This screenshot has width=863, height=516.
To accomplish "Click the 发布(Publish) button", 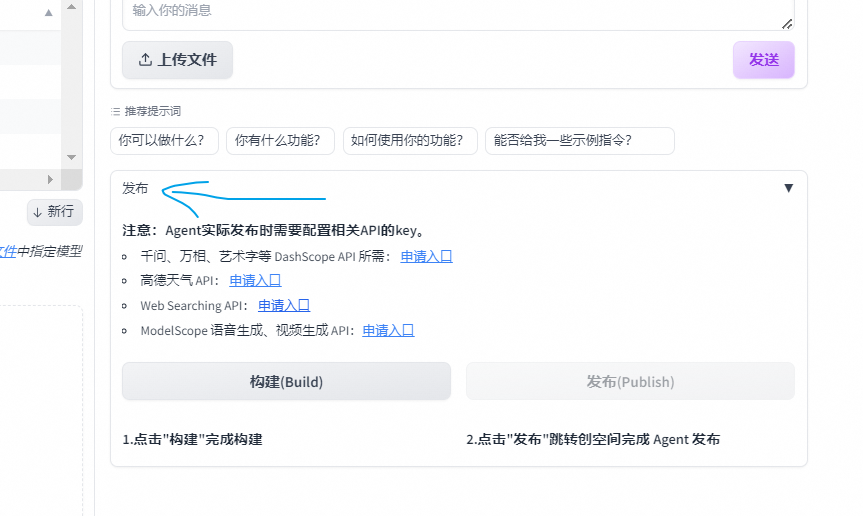I will pyautogui.click(x=630, y=382).
